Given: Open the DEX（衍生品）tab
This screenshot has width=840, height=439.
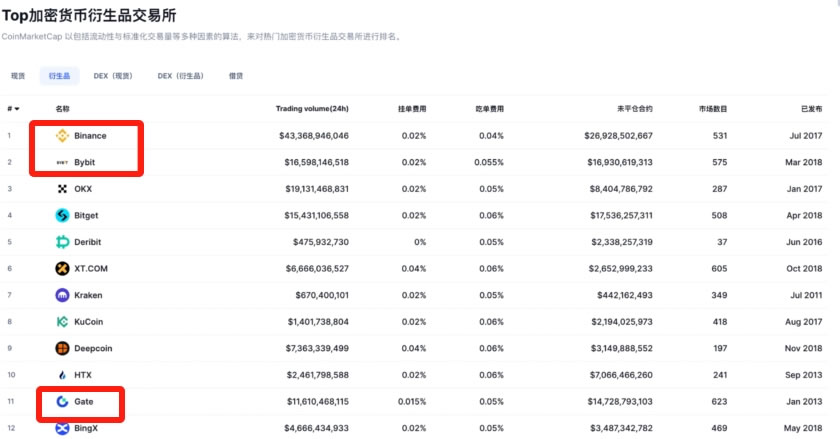Looking at the screenshot, I should [180, 75].
